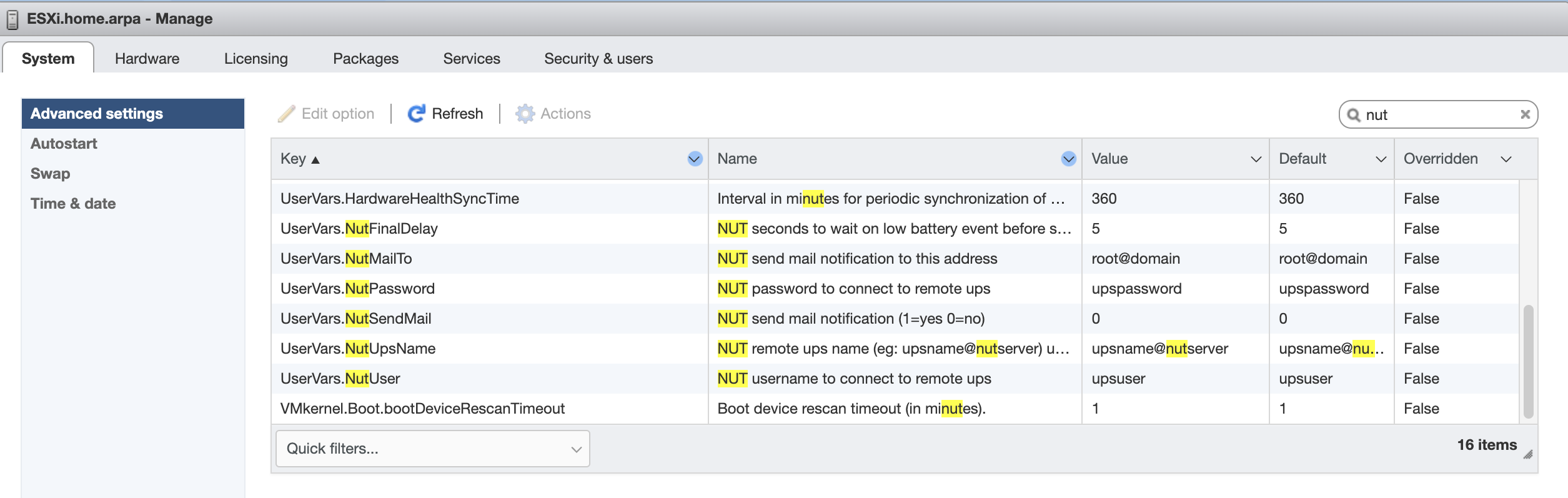Switch to the System tab
The width and height of the screenshot is (1568, 498).
tap(48, 58)
